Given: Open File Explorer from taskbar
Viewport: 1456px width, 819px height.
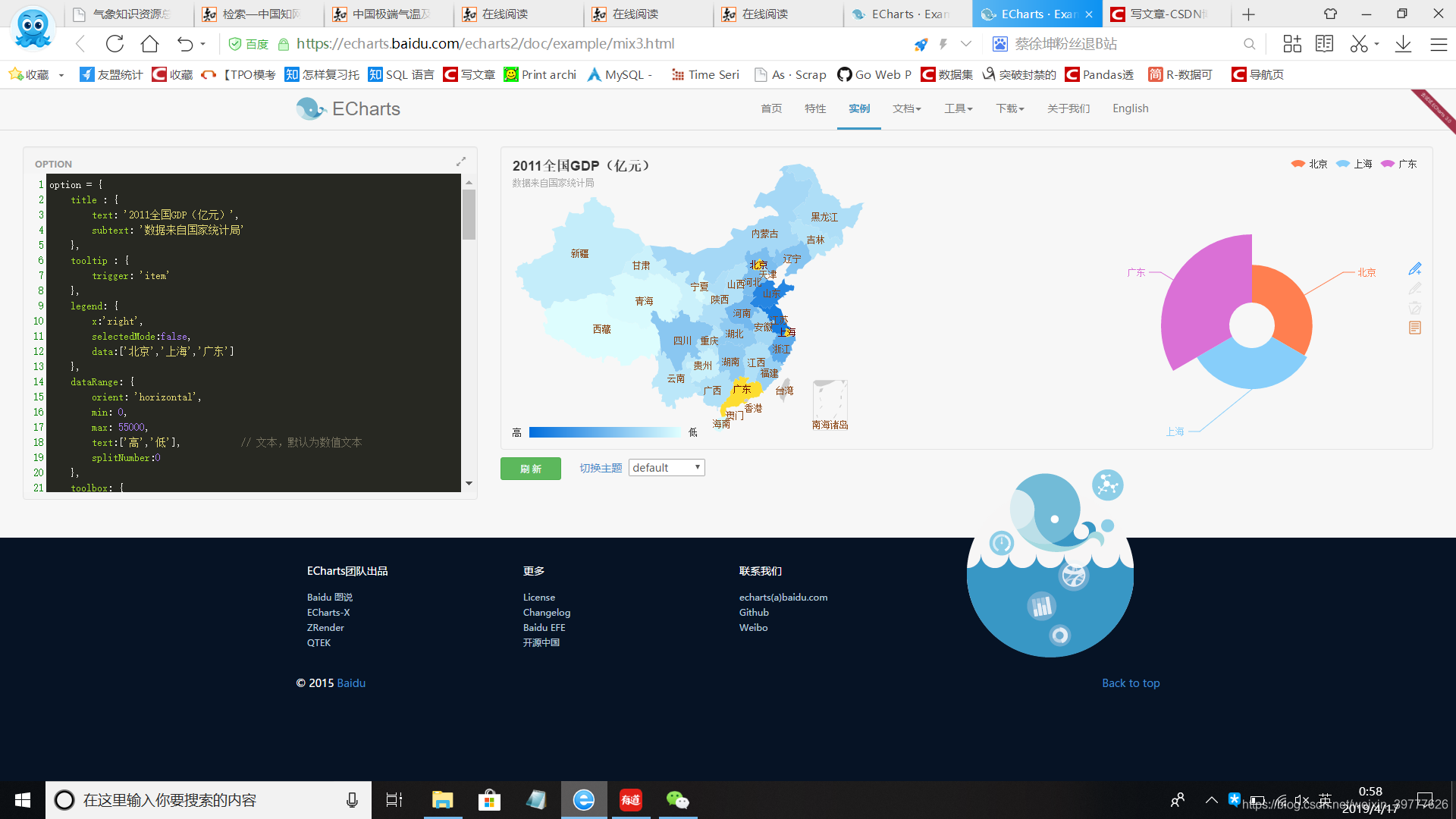Looking at the screenshot, I should tap(442, 800).
